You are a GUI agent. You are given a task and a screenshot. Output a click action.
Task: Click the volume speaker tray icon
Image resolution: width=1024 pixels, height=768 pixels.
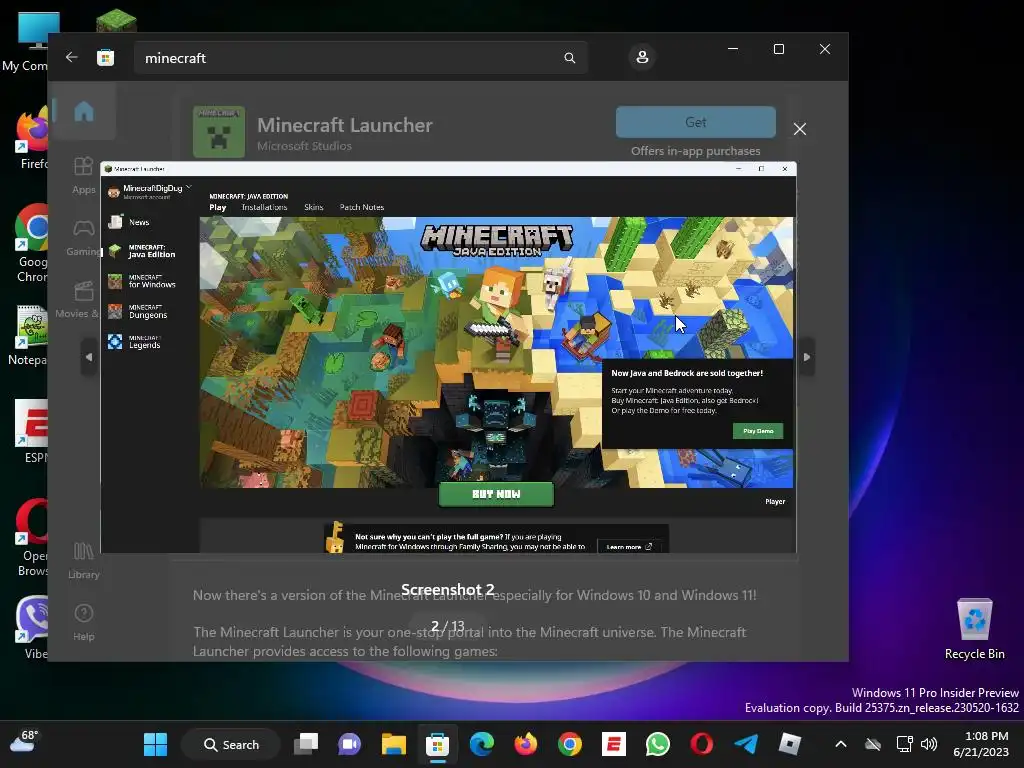929,744
